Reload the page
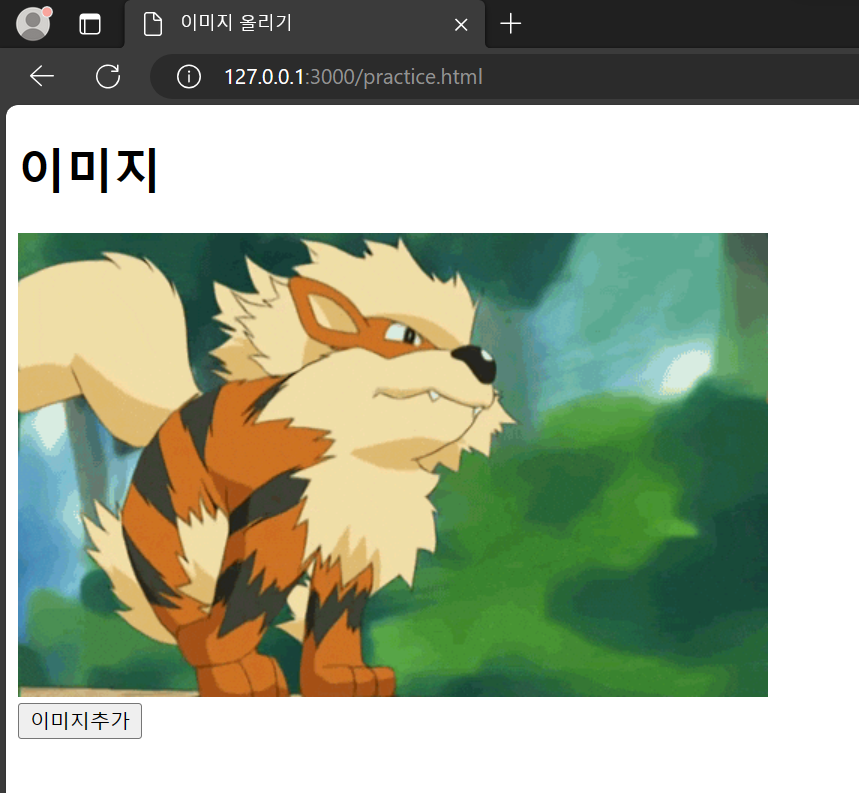859x793 pixels. (108, 76)
